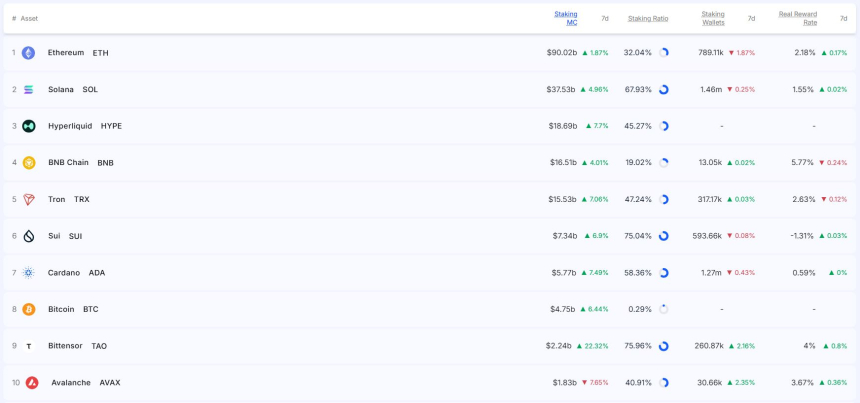The height and width of the screenshot is (403, 860).
Task: Click Solana's 1.46m staking wallets value
Action: click(x=711, y=89)
